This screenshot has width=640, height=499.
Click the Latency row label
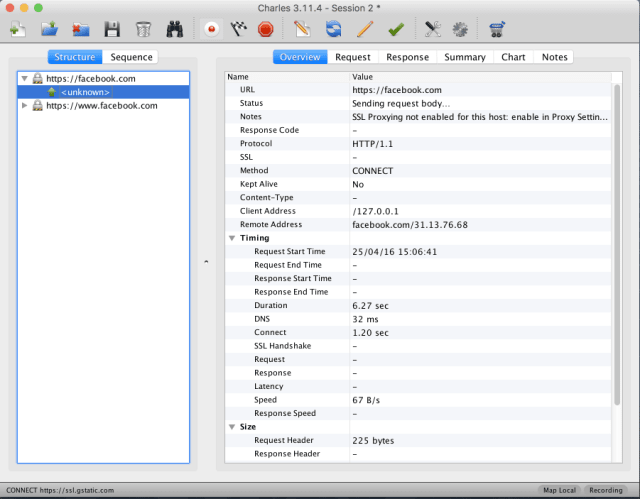point(269,386)
